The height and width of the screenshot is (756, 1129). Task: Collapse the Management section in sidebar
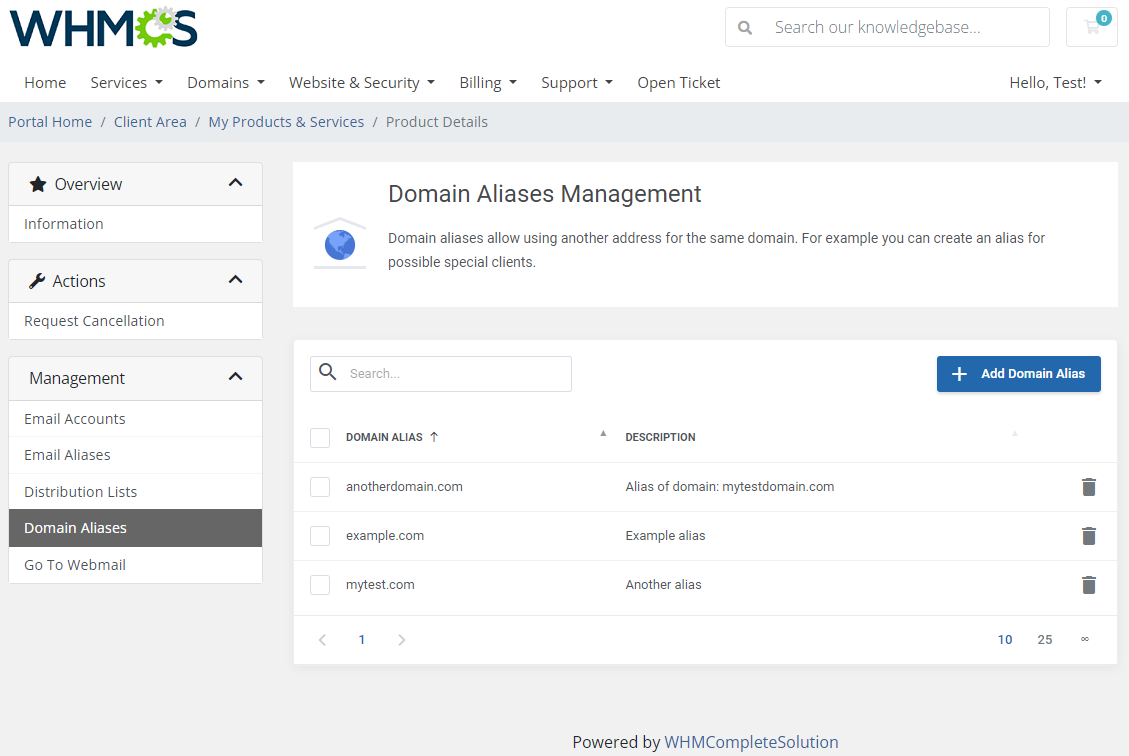pos(235,377)
